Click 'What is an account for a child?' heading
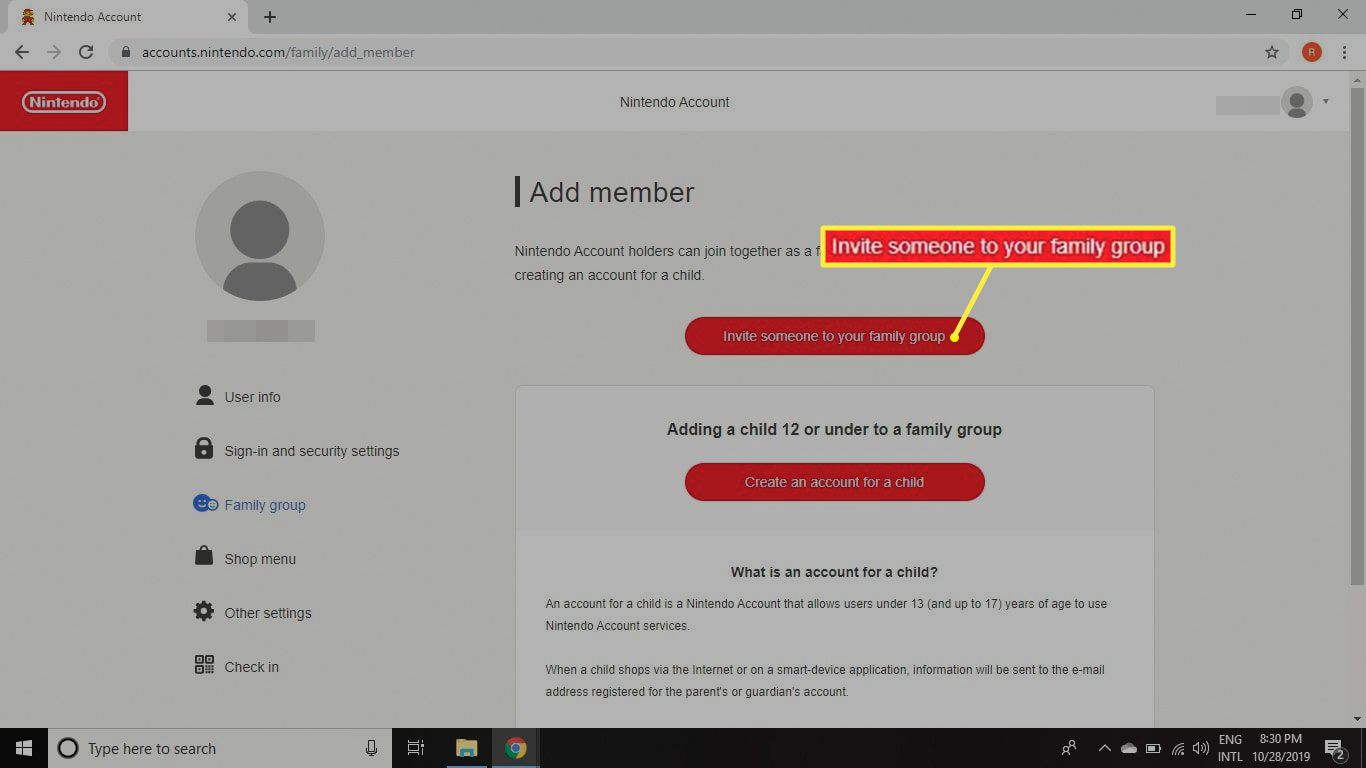 tap(834, 572)
